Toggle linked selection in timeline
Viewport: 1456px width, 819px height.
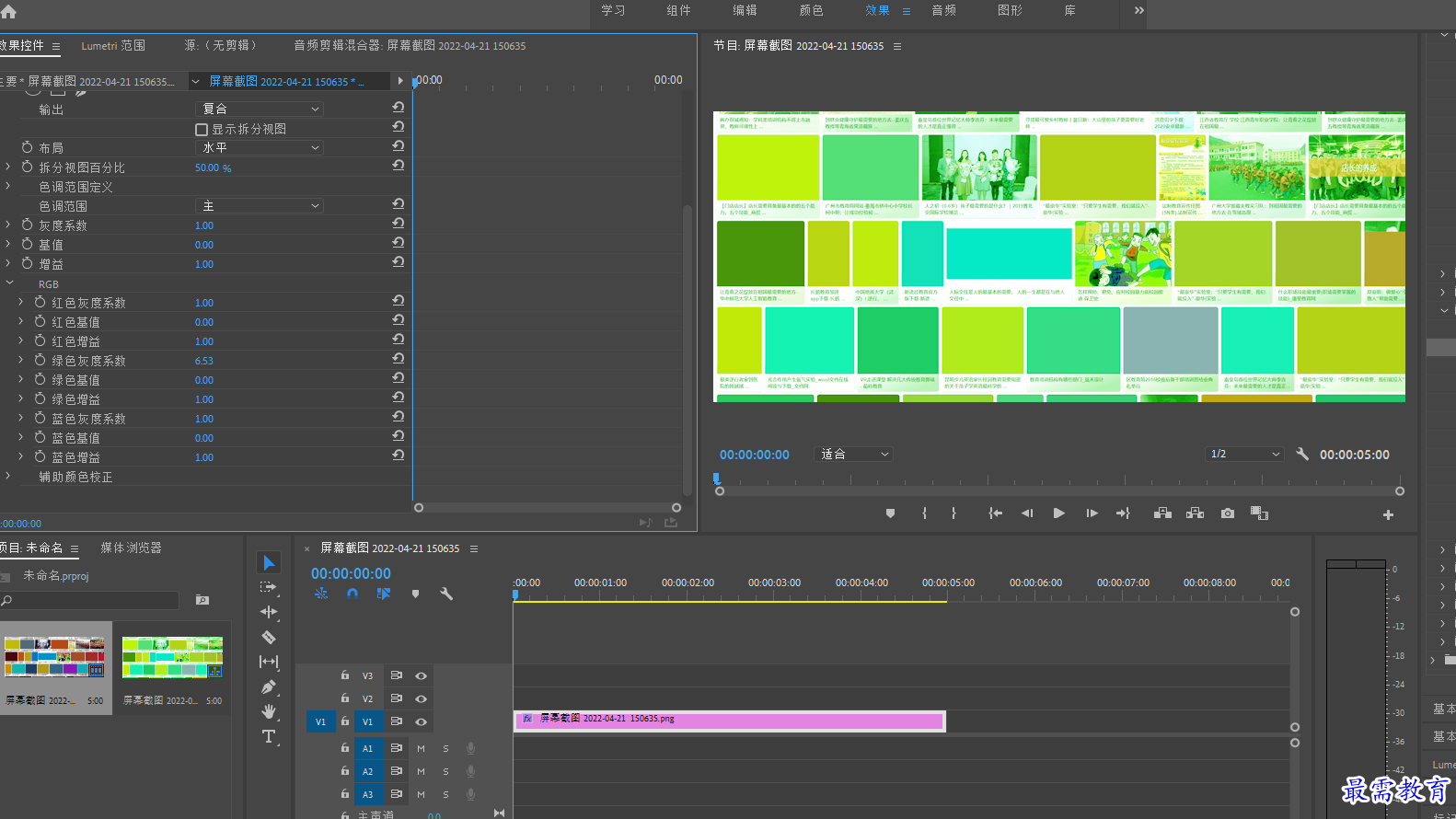coord(384,594)
